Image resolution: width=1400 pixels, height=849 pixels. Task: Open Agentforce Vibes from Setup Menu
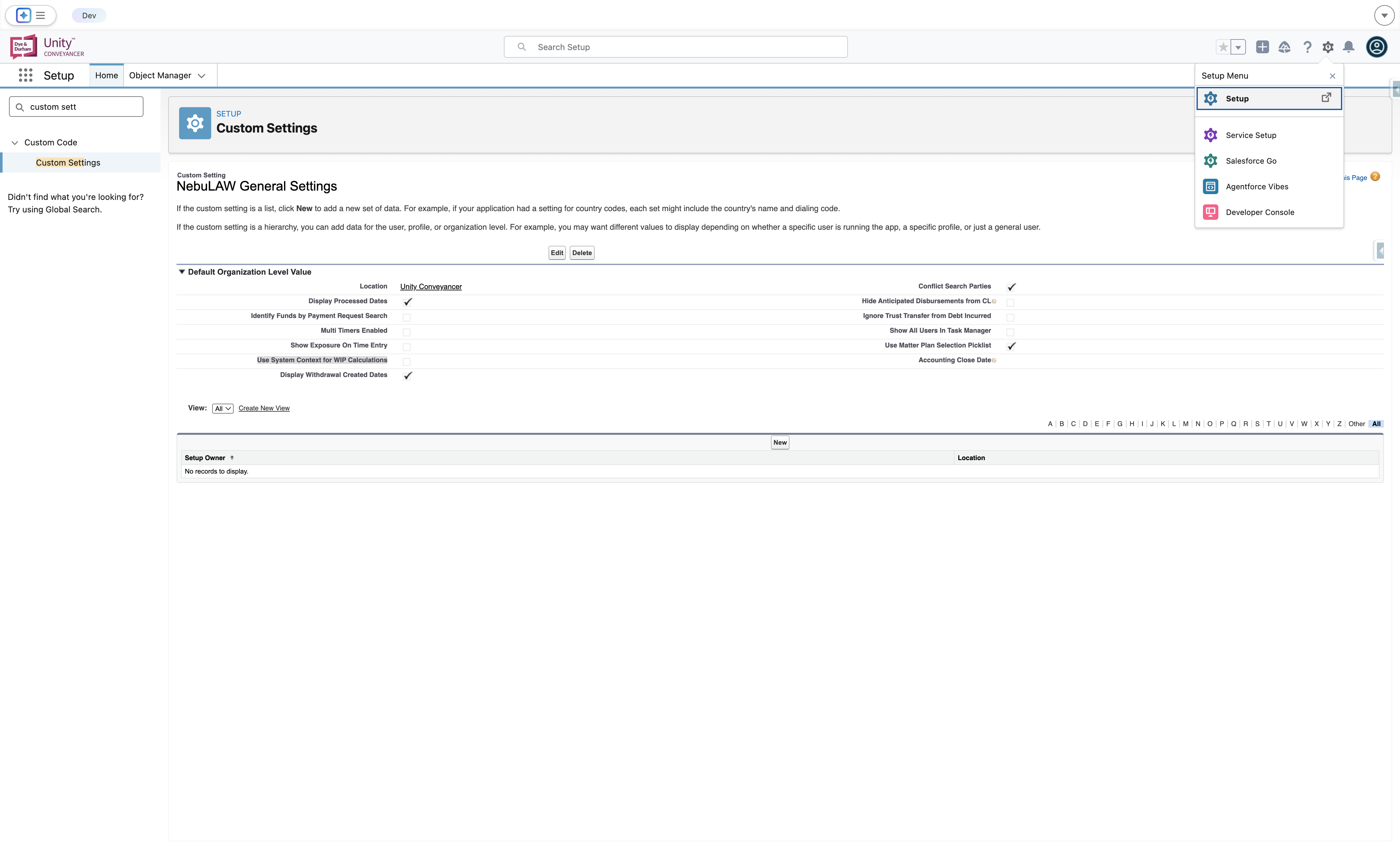point(1269,186)
